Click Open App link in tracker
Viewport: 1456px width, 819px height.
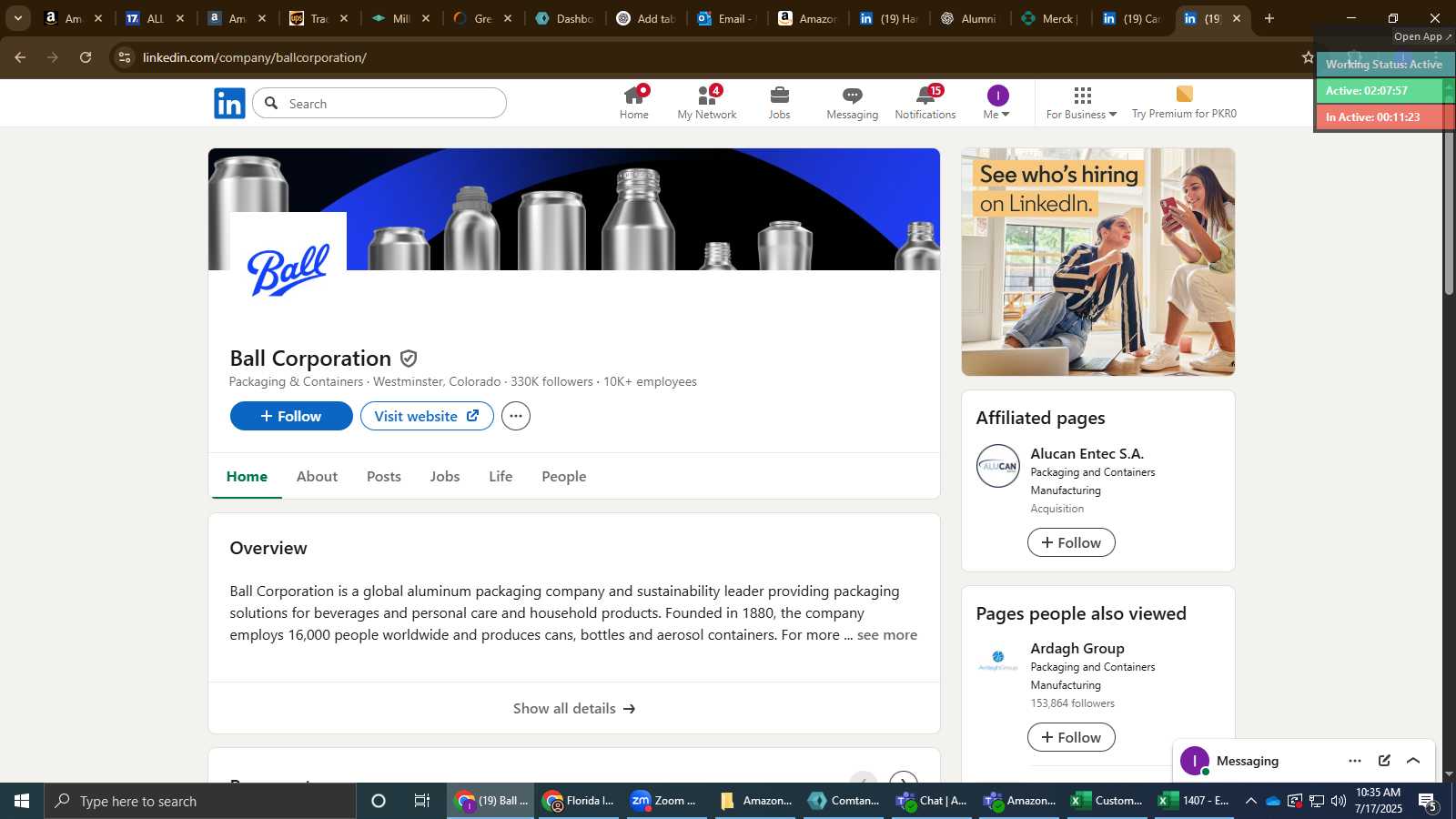point(1423,36)
